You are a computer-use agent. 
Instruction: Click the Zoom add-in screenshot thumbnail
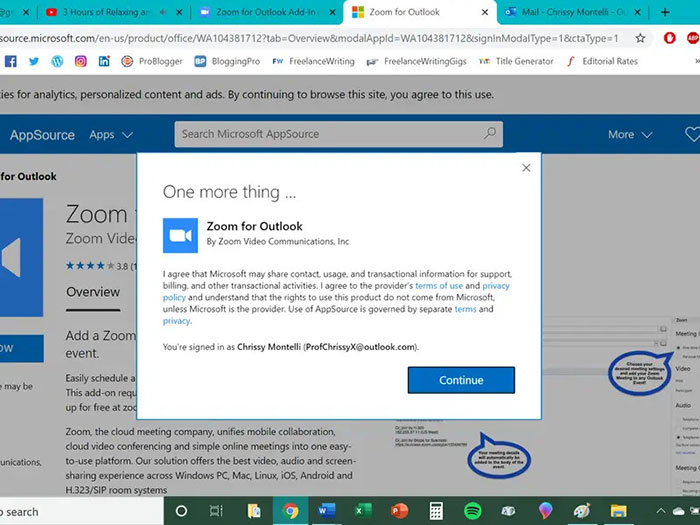547,404
